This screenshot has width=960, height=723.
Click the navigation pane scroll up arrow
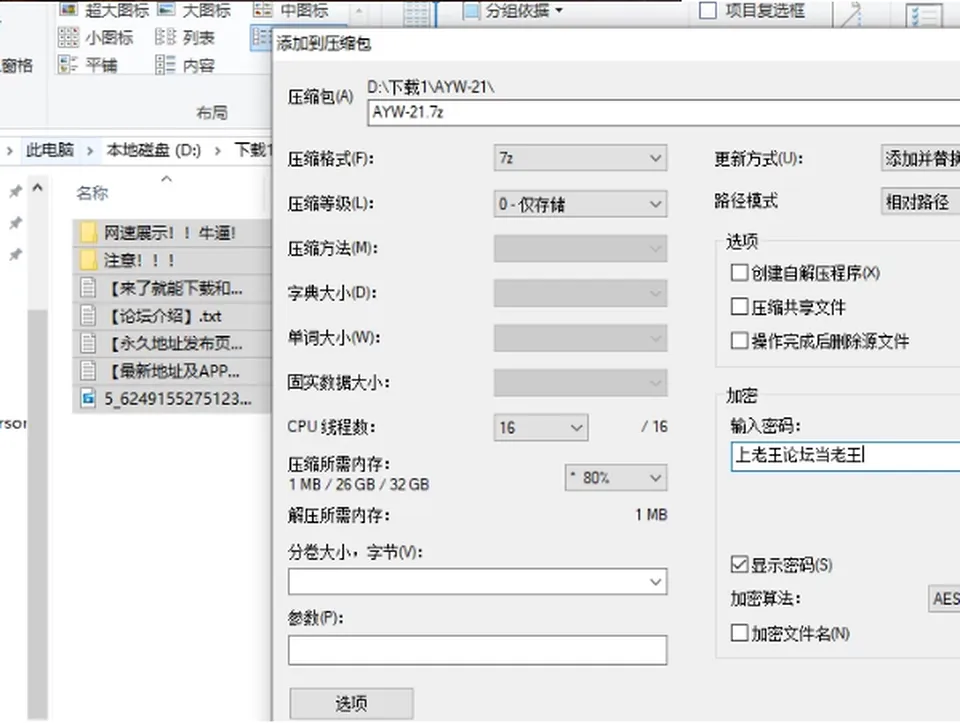pos(38,187)
